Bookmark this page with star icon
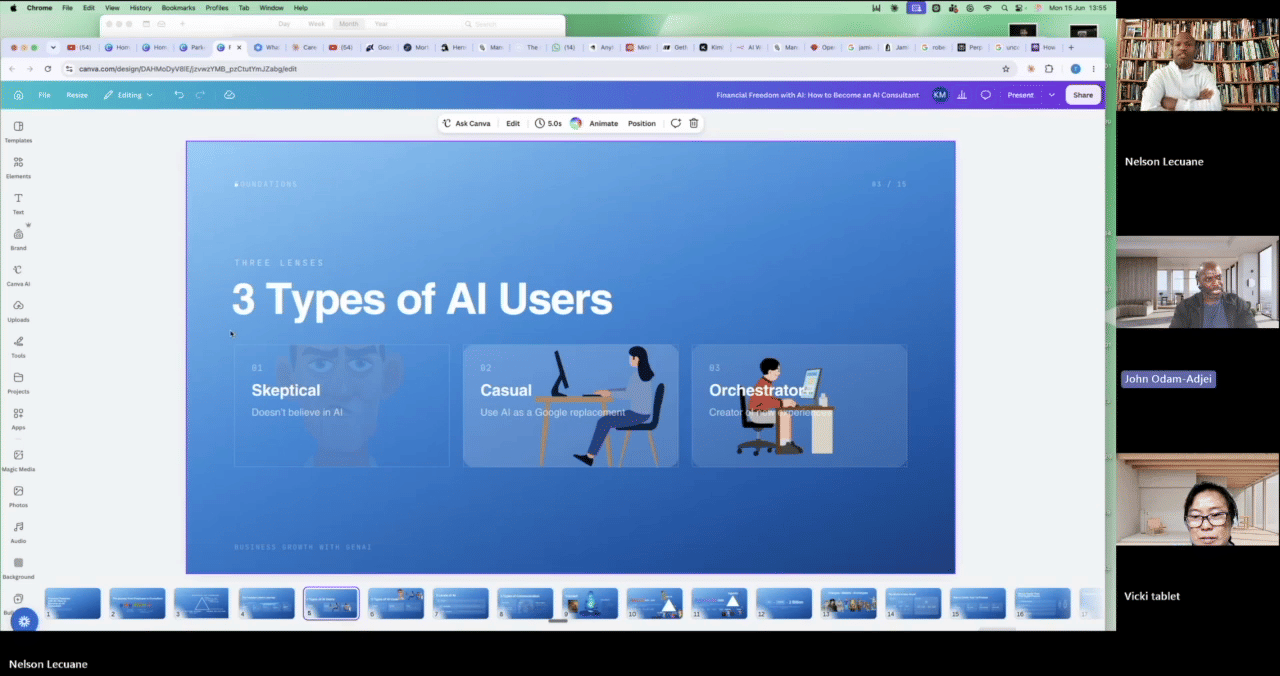Image resolution: width=1280 pixels, height=676 pixels. [1006, 69]
